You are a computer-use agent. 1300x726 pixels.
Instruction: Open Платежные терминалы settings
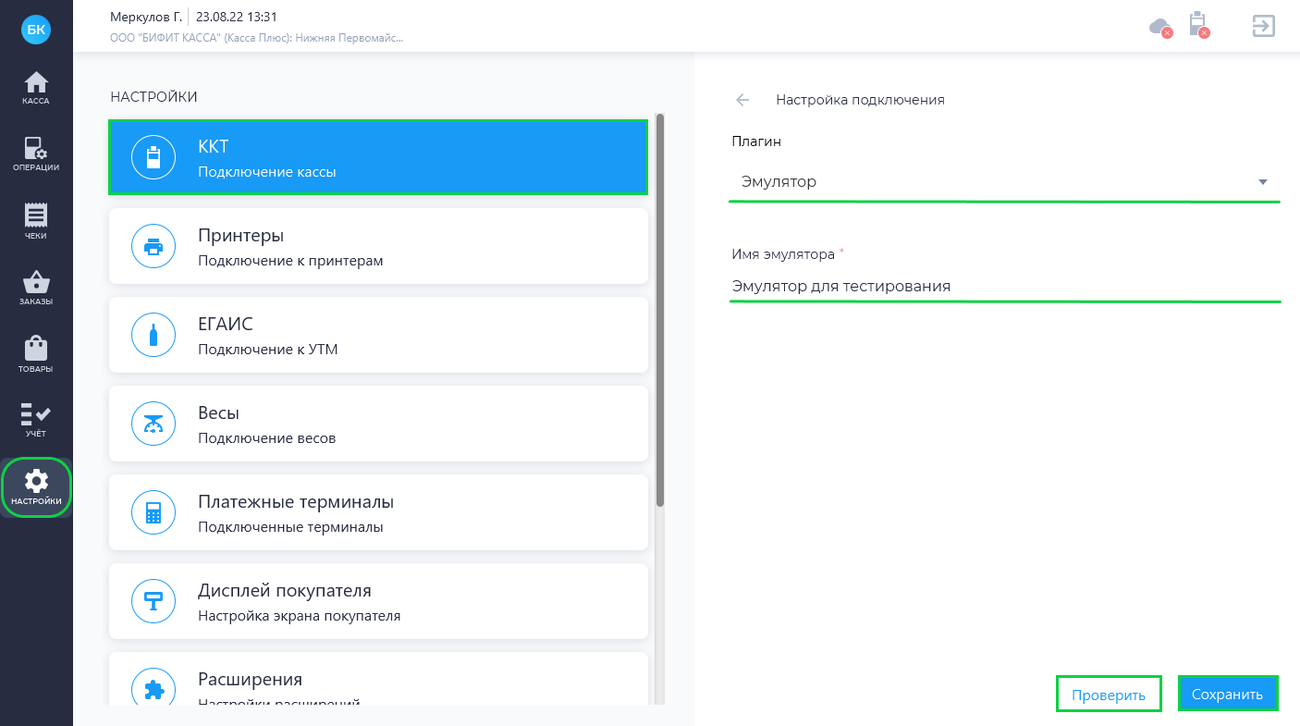click(x=378, y=512)
